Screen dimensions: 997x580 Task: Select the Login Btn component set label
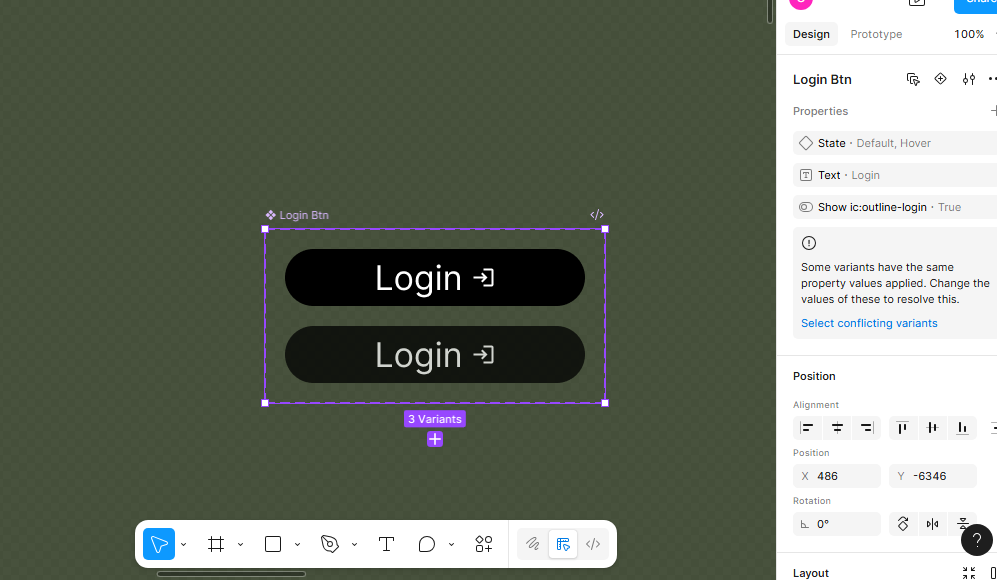[x=297, y=215]
